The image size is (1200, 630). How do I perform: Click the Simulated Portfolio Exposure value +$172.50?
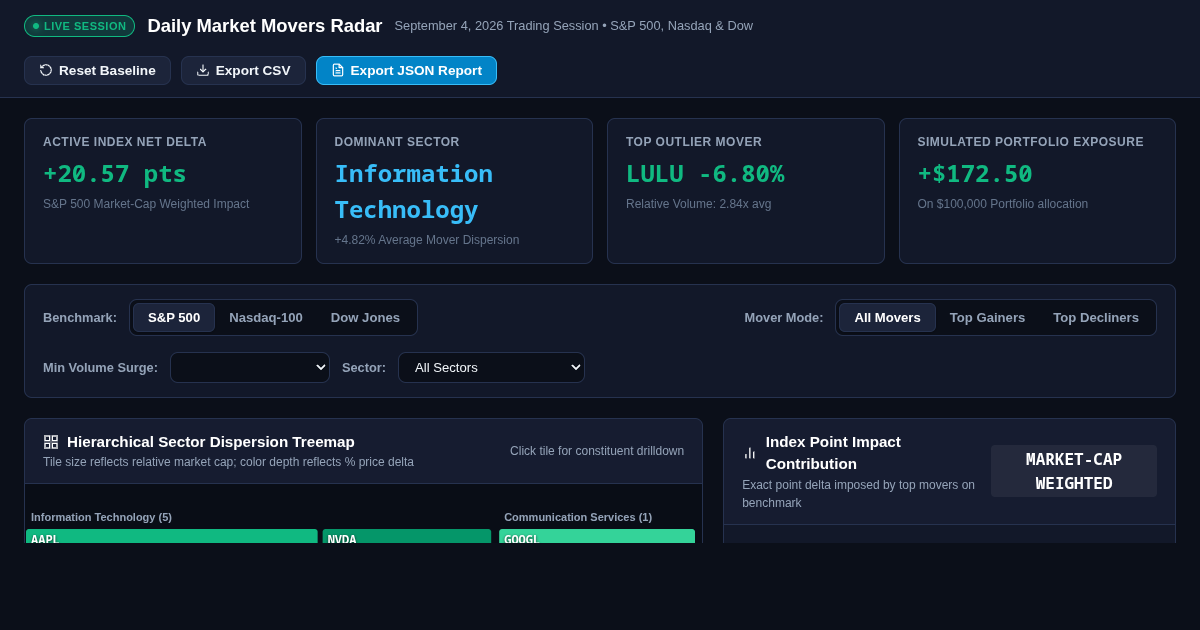tap(975, 174)
